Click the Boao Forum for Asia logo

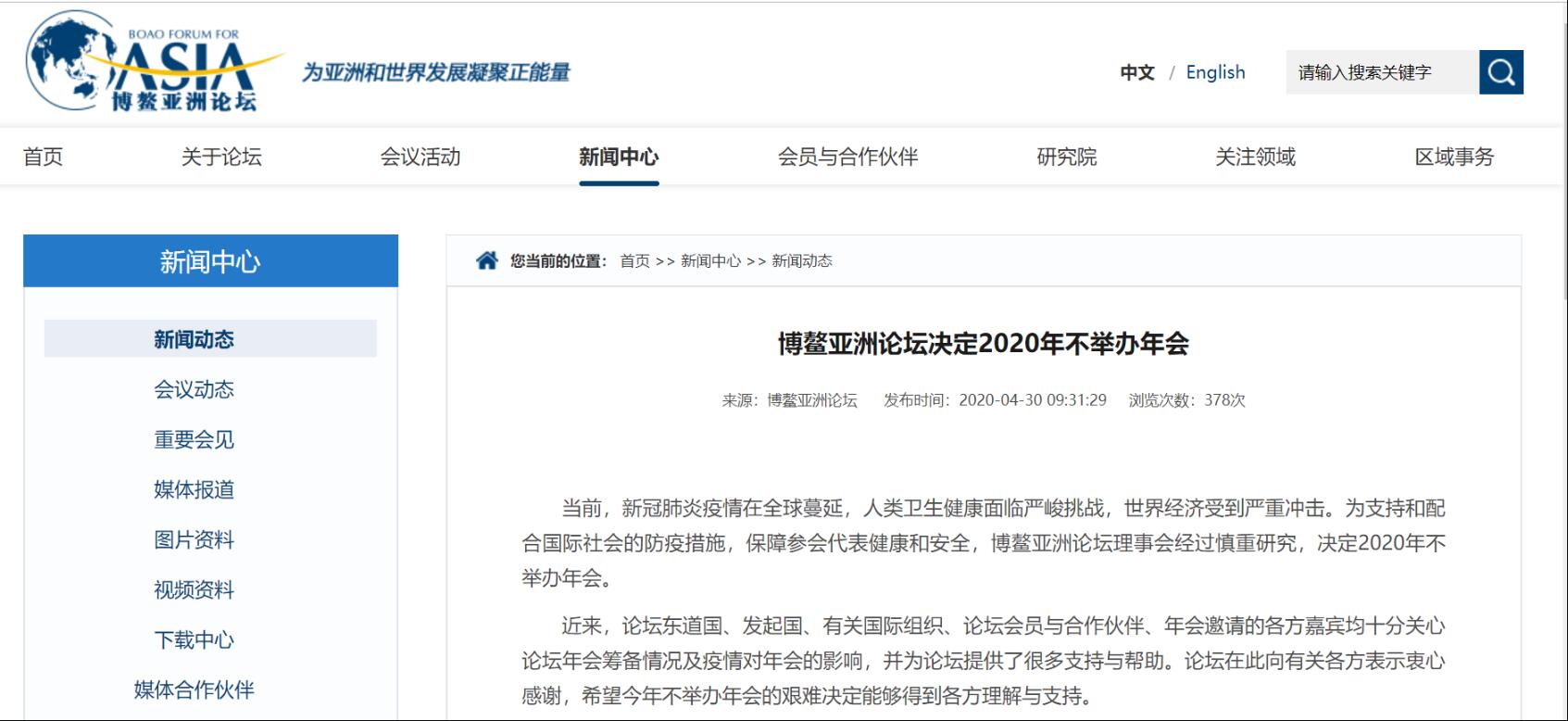155,63
